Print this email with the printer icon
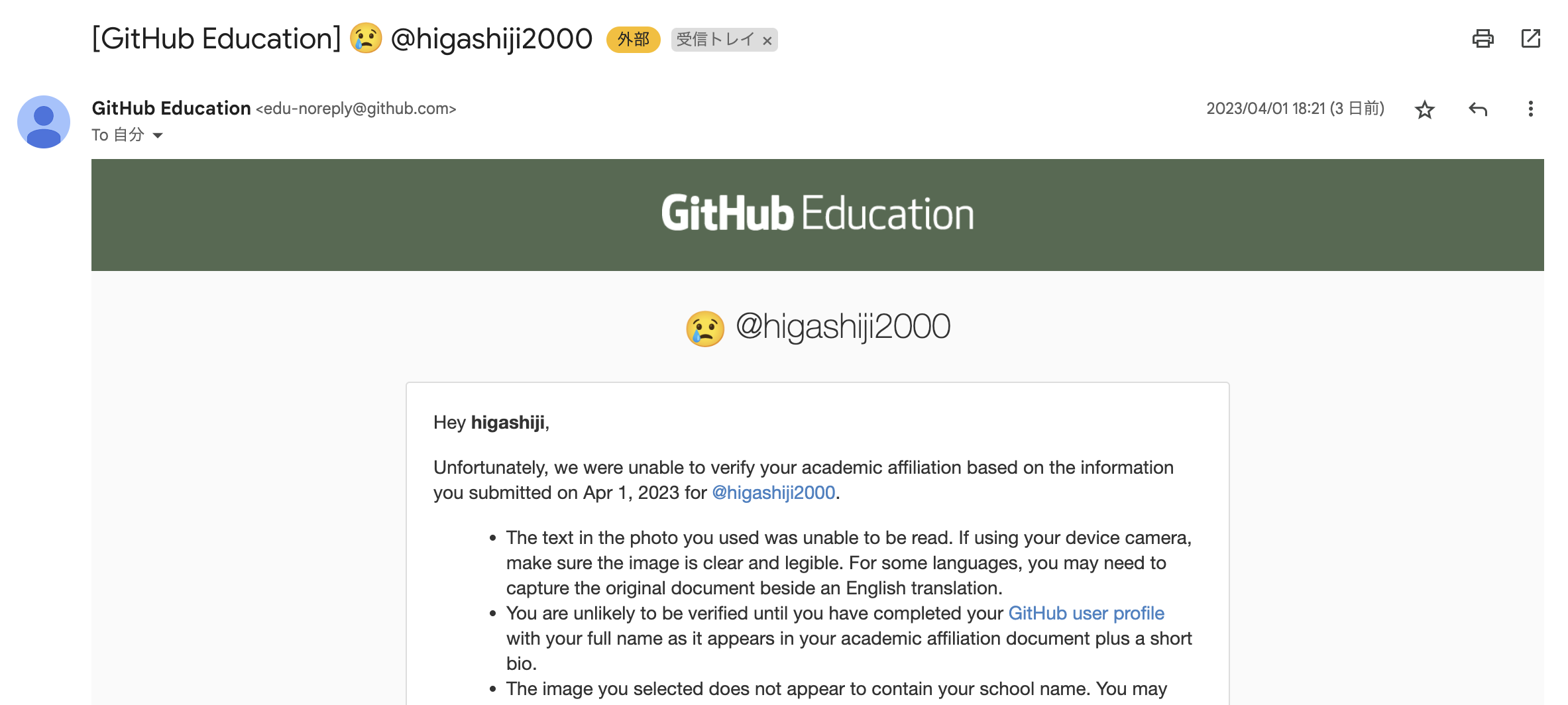This screenshot has width=1568, height=705. (x=1483, y=39)
